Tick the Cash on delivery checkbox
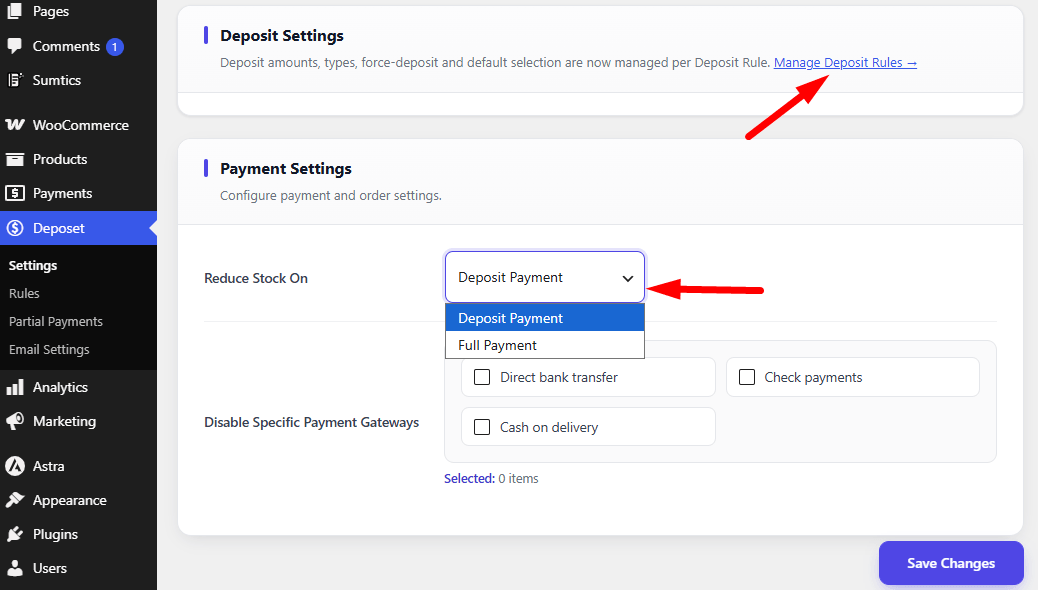 (482, 427)
